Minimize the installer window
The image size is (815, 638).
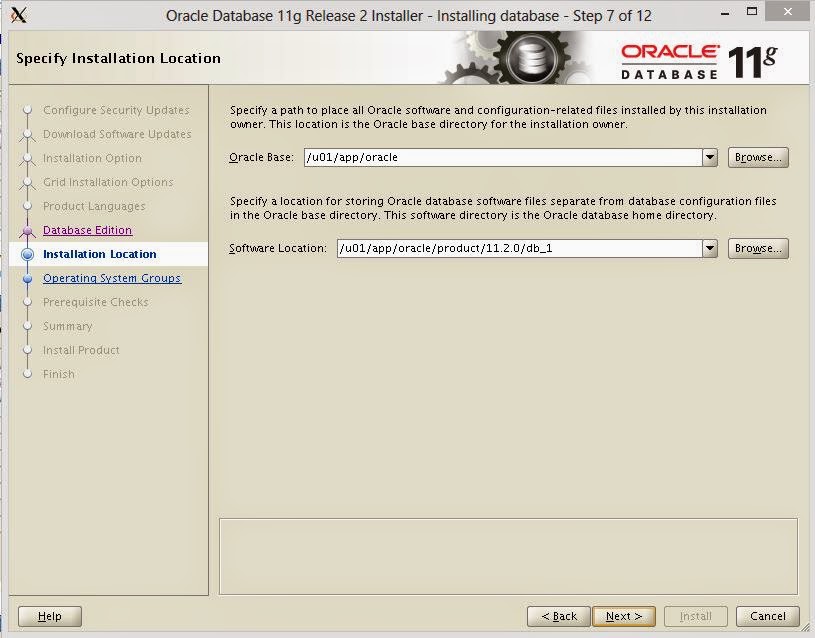pyautogui.click(x=725, y=12)
